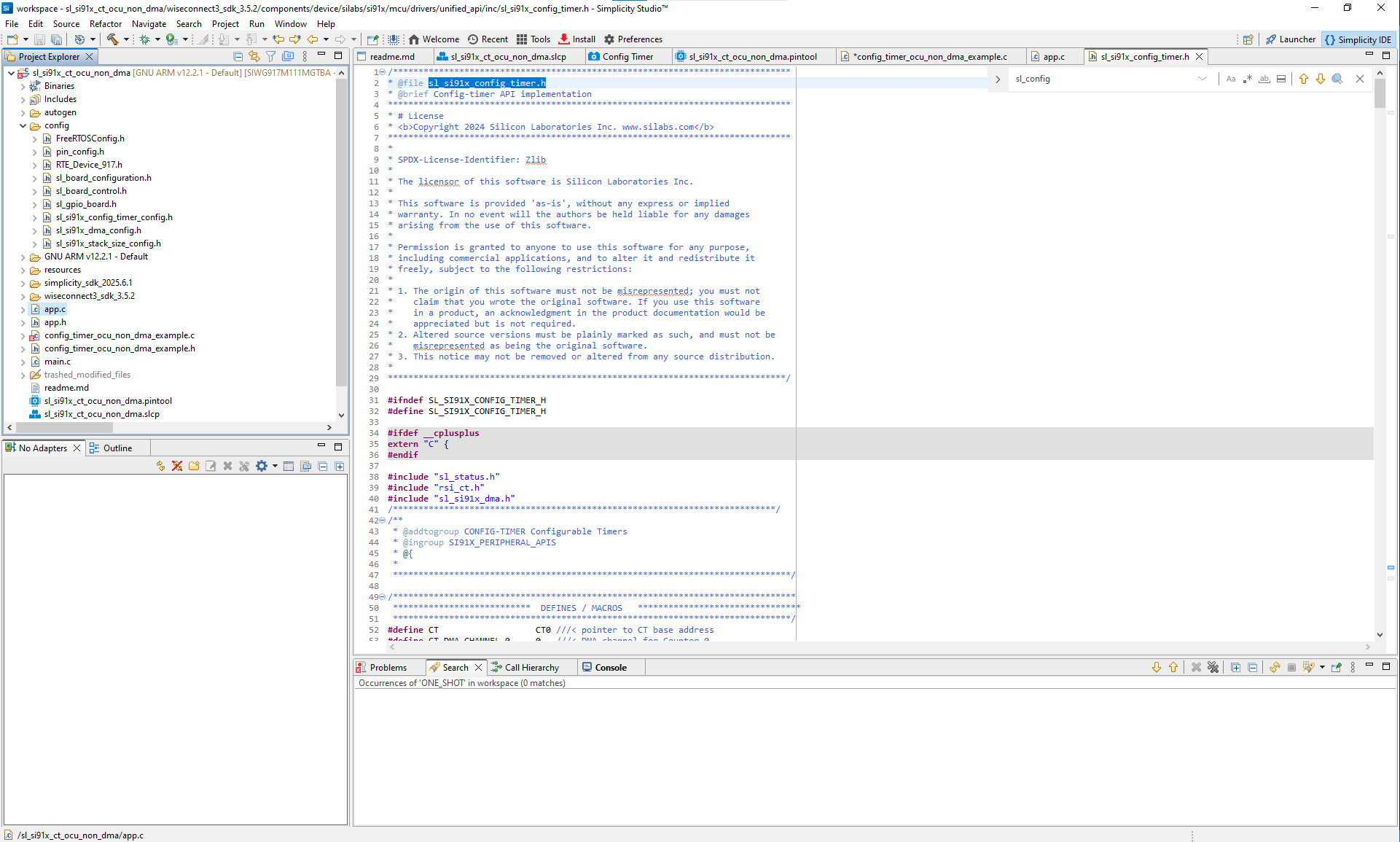This screenshot has height=842, width=1400.
Task: Open Preferences from the toolbar
Action: pos(633,39)
